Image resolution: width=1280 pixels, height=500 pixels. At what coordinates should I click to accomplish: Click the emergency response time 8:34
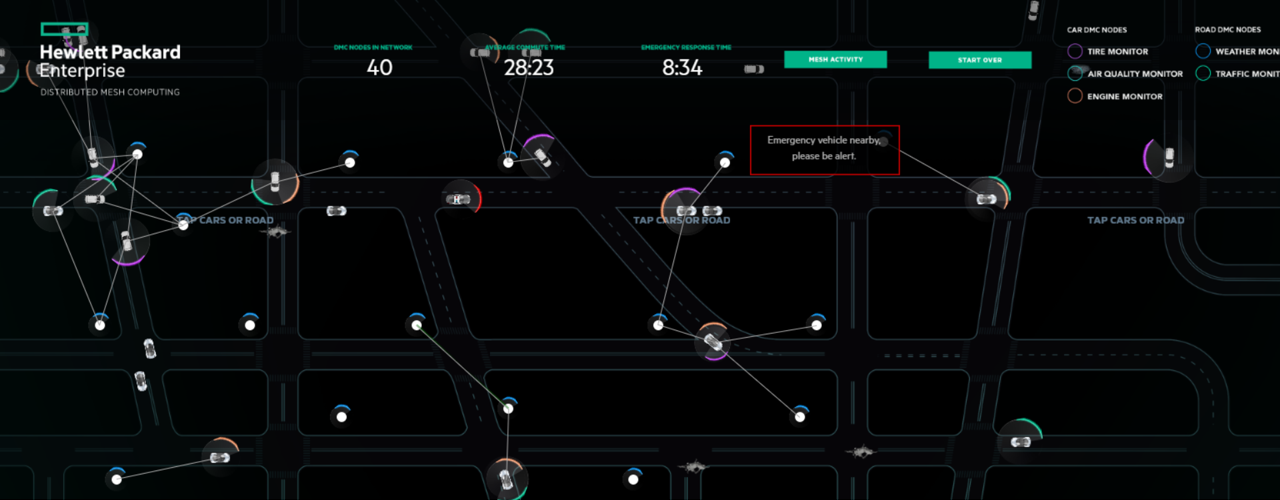pos(683,68)
